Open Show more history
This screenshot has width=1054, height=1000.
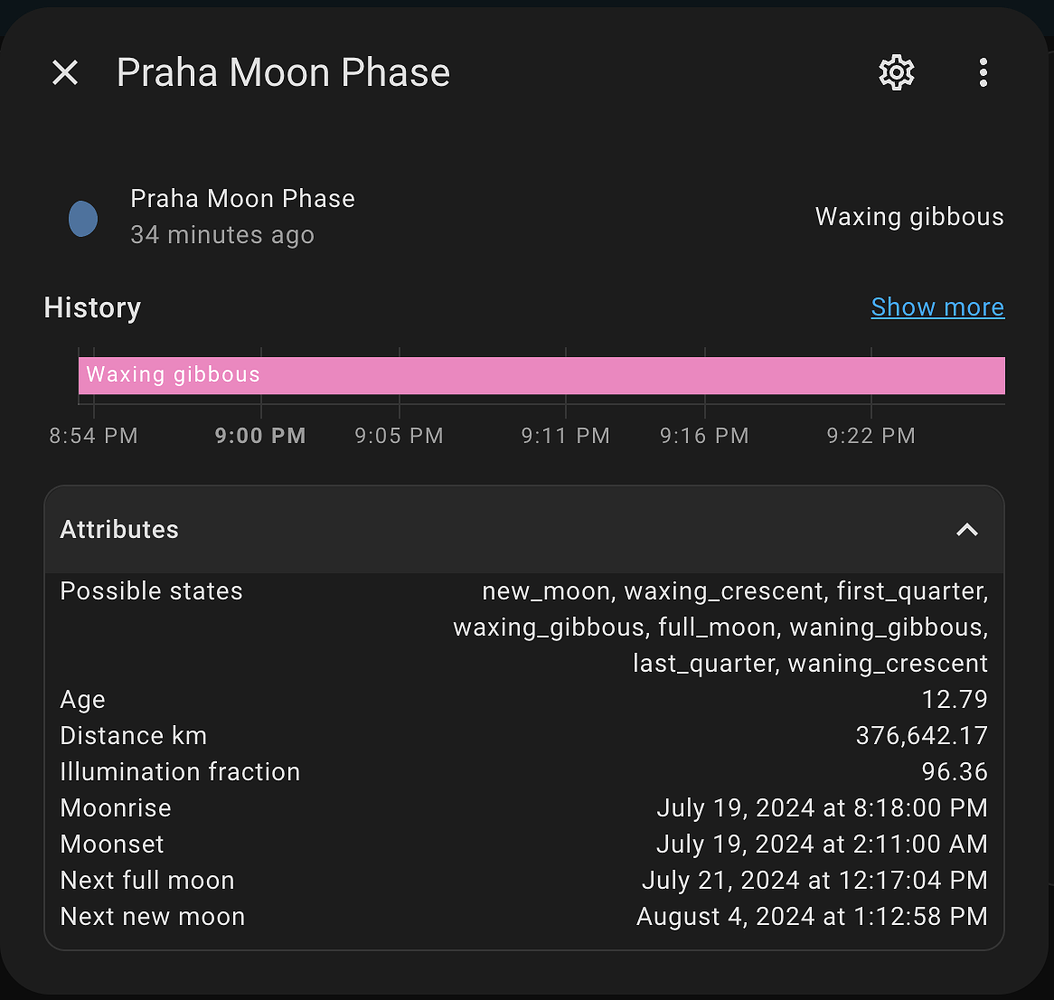pyautogui.click(x=937, y=307)
